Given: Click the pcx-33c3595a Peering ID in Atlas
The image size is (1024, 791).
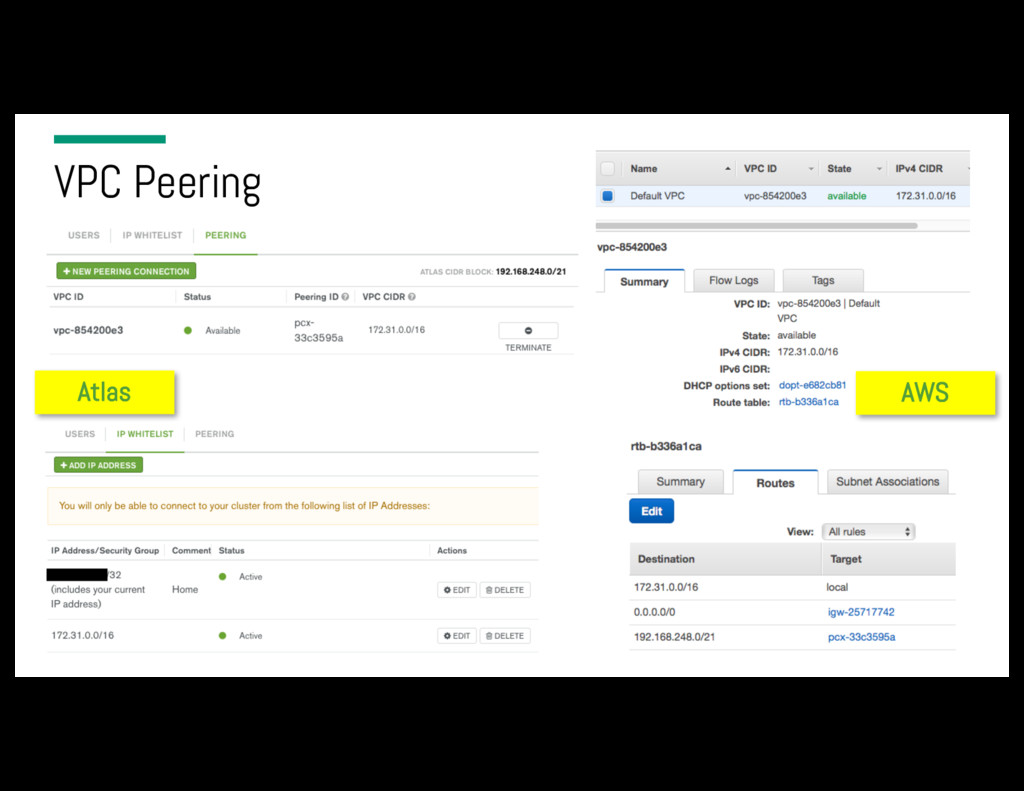Looking at the screenshot, I should 318,331.
